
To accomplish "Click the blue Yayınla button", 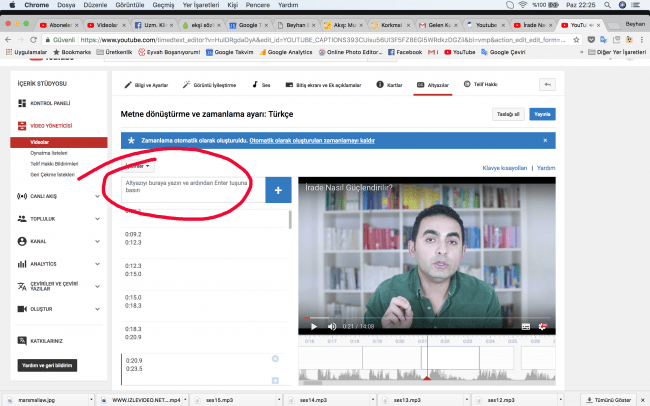I will click(541, 115).
